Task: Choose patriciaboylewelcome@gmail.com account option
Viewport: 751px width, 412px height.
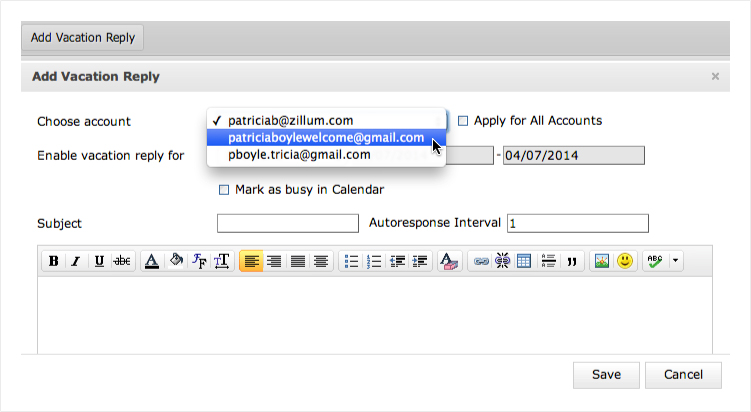Action: pyautogui.click(x=326, y=137)
